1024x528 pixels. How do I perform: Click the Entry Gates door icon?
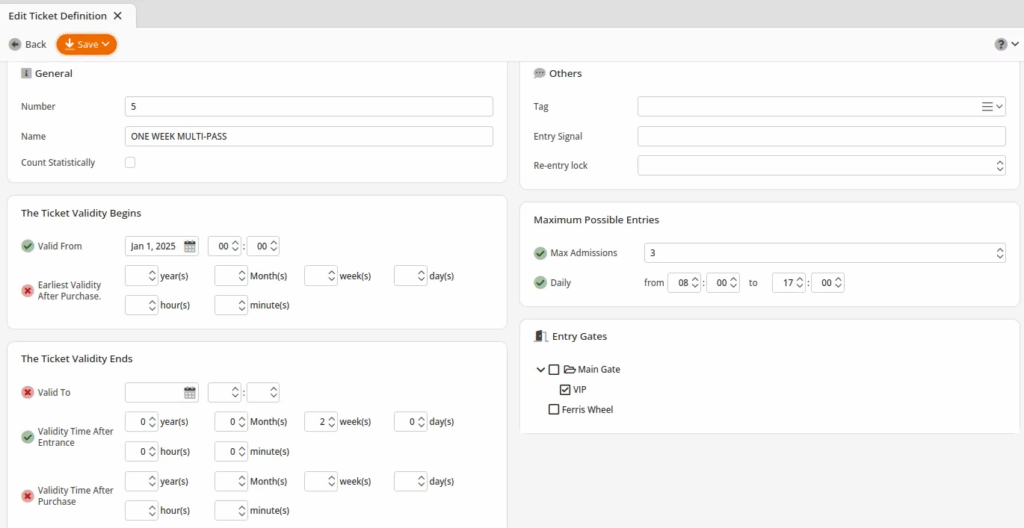(x=540, y=337)
